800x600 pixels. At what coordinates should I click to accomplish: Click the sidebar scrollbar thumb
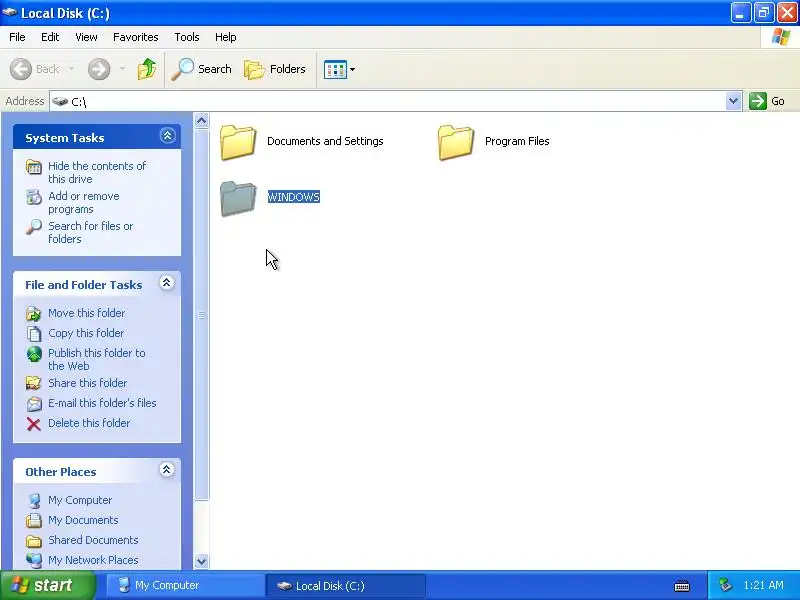coord(202,315)
